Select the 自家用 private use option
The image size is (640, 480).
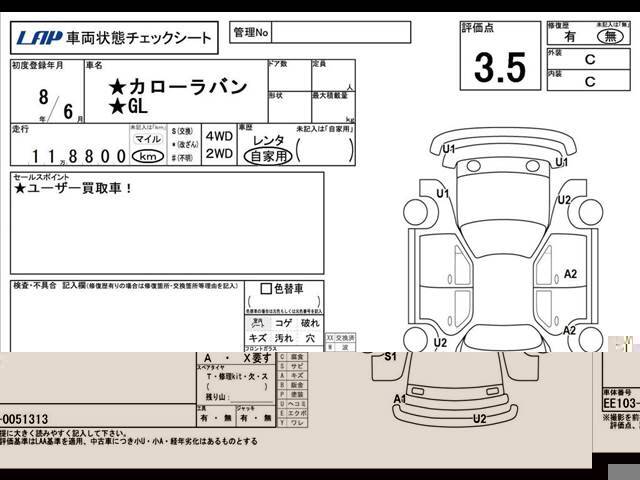point(268,156)
